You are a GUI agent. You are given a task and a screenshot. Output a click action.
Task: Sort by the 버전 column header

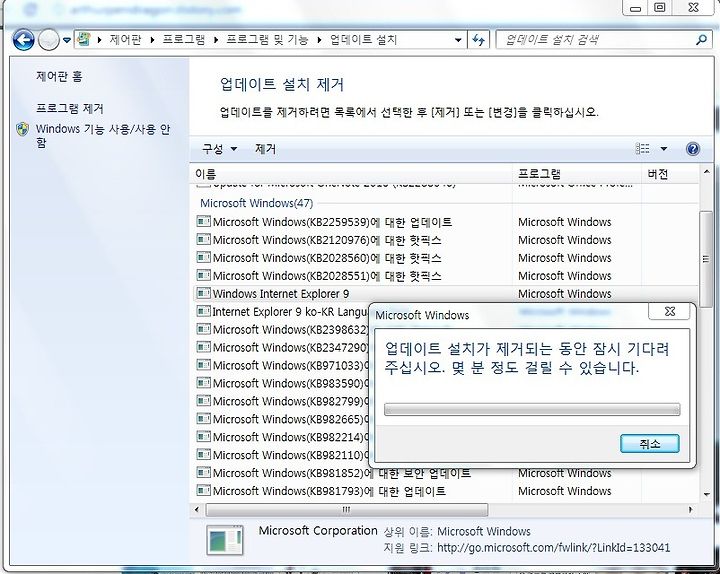[x=669, y=174]
